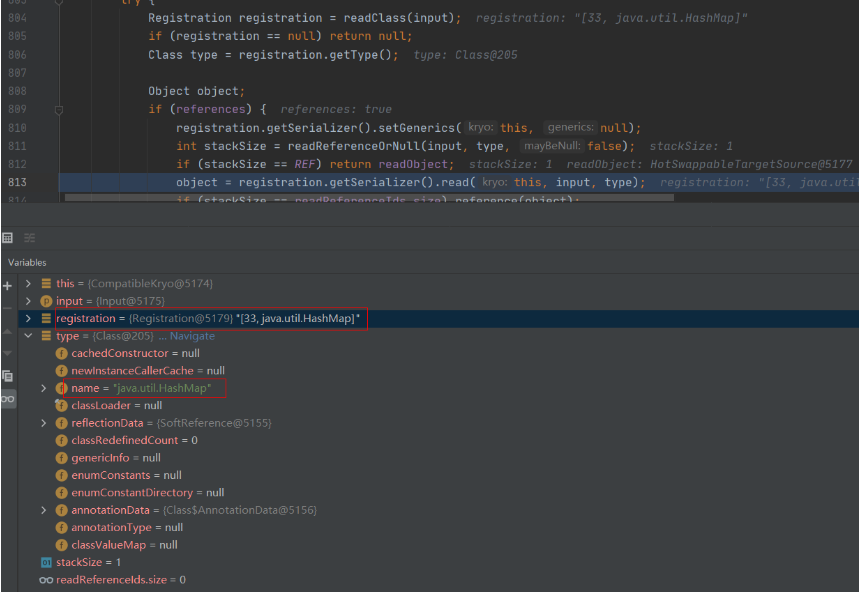Viewport: 859px width, 592px height.
Task: Toggle the glasses icon for showing watches
Action: (8, 398)
